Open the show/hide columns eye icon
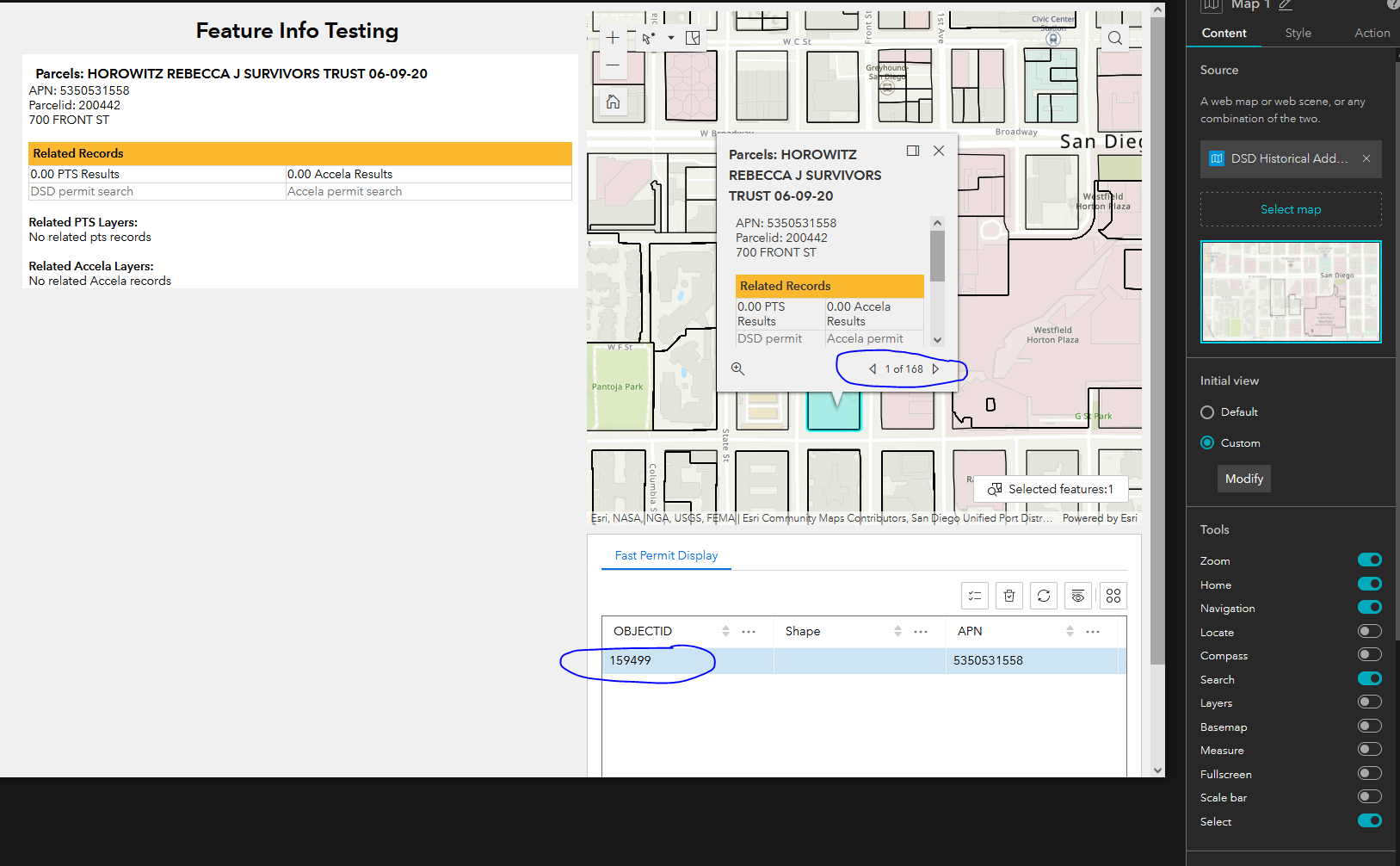This screenshot has width=1400, height=866. click(1078, 595)
